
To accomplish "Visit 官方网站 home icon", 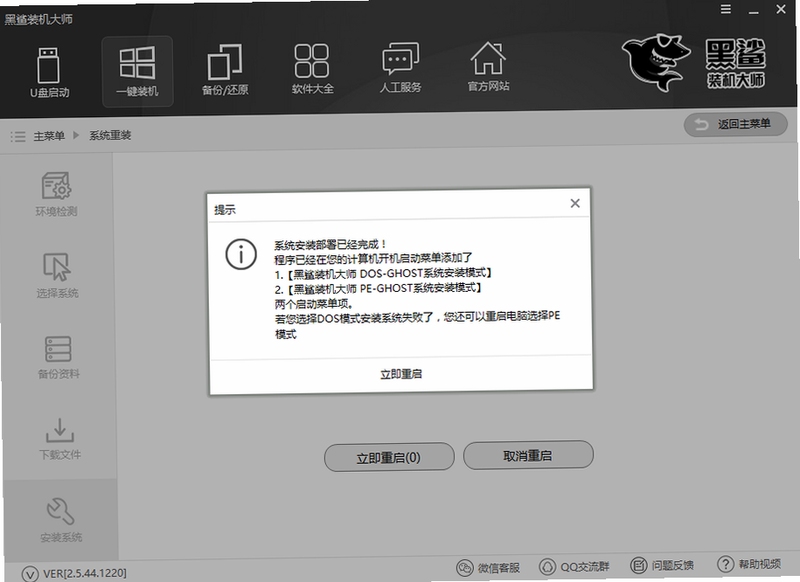I will click(488, 66).
